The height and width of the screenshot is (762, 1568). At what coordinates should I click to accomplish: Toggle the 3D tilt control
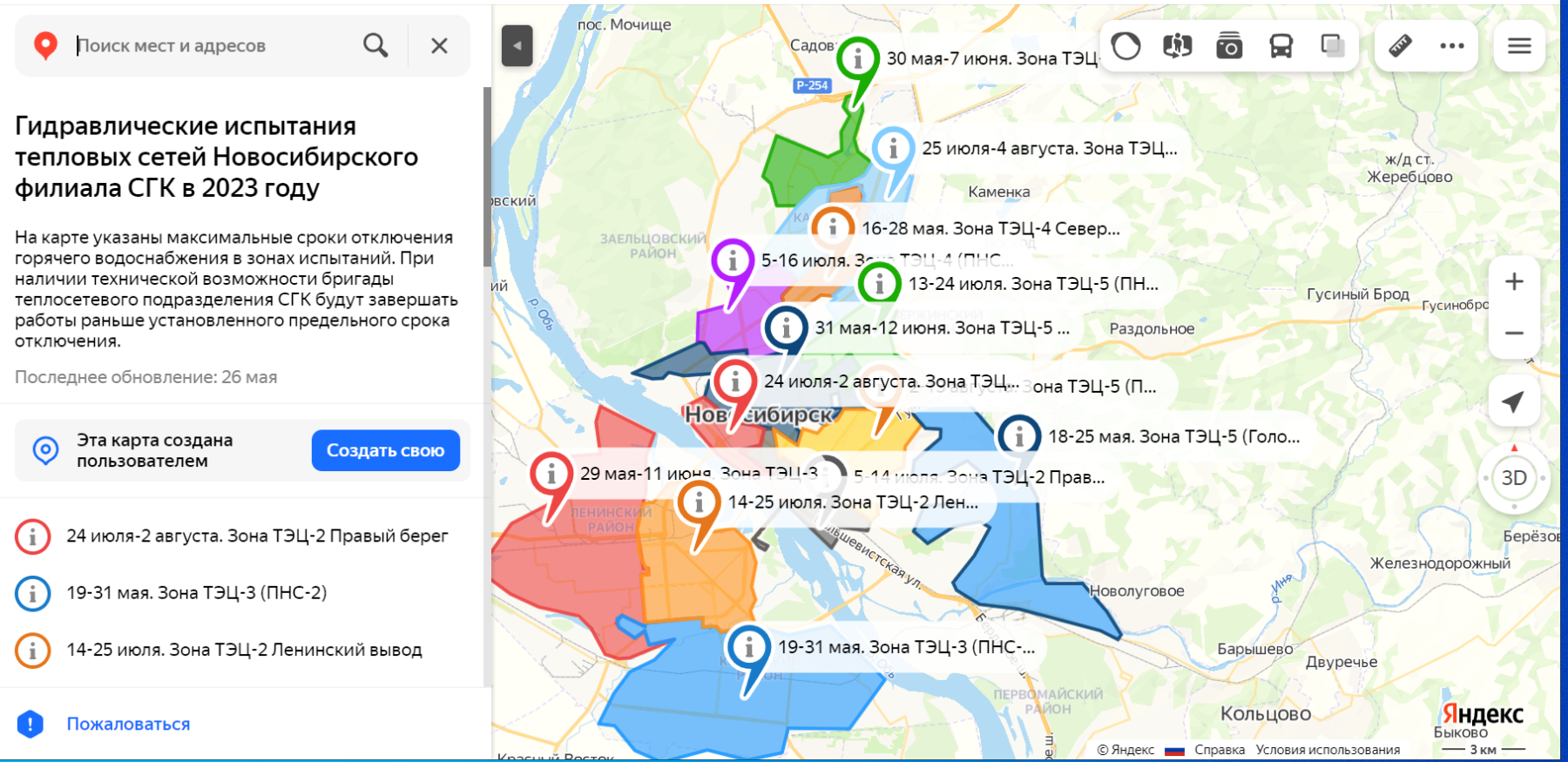point(1514,478)
